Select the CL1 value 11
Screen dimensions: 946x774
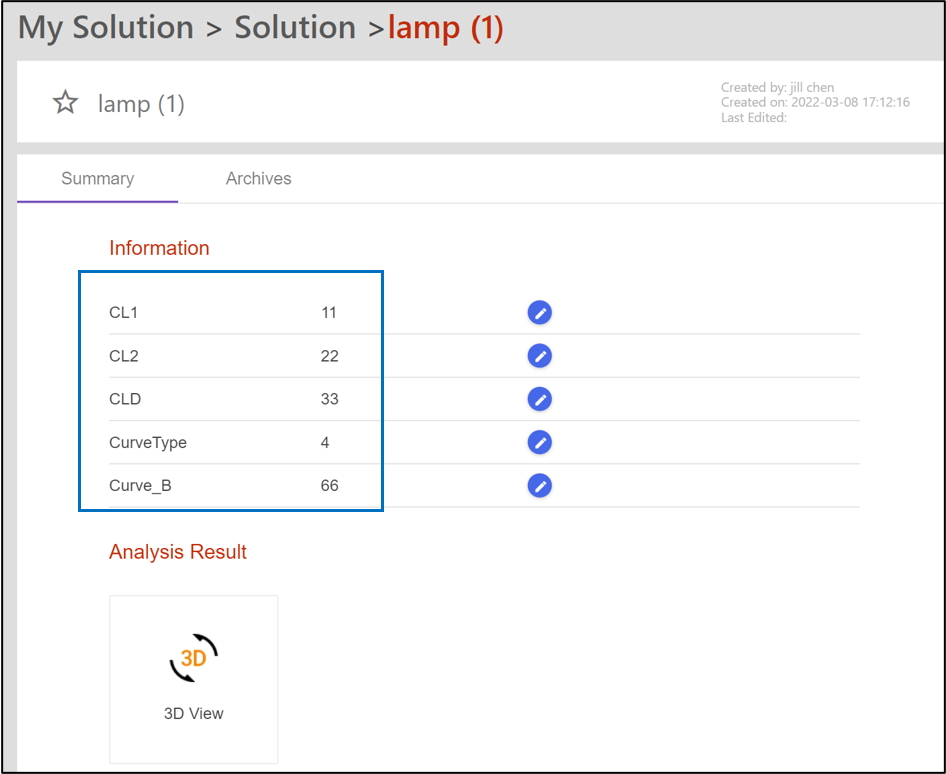[x=329, y=312]
